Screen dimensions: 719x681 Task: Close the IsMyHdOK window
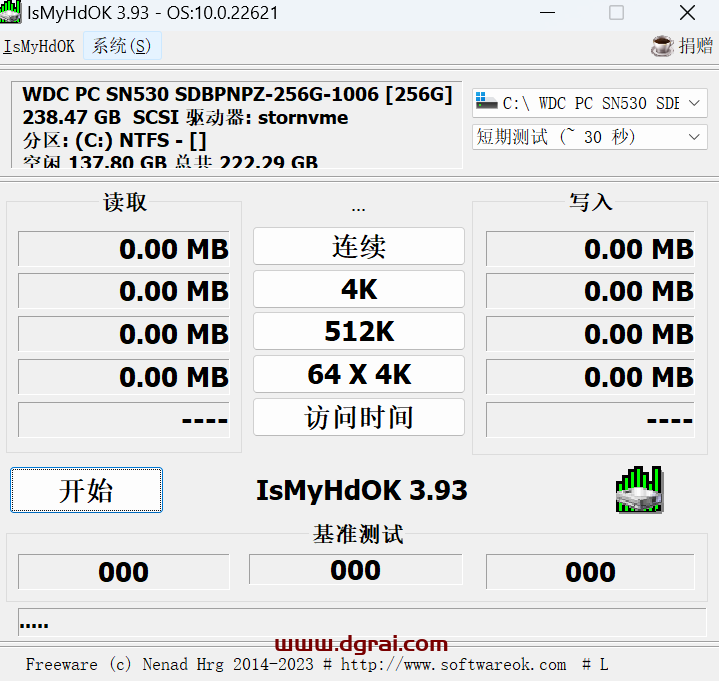[687, 12]
